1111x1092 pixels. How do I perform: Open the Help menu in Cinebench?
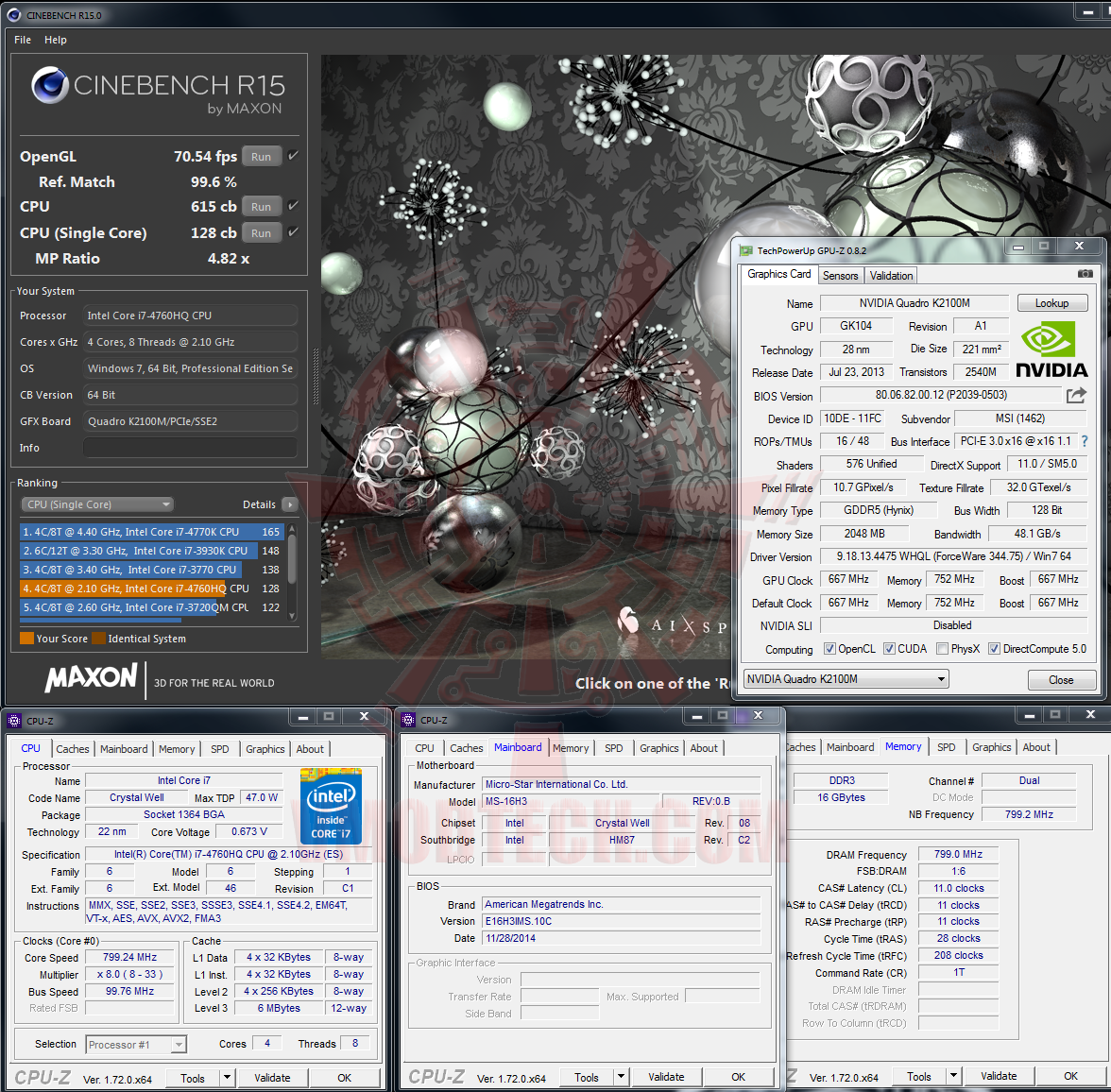(55, 40)
